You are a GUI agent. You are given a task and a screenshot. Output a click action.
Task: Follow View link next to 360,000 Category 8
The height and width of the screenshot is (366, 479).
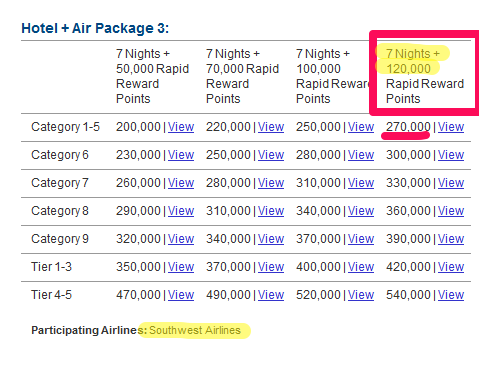point(451,211)
